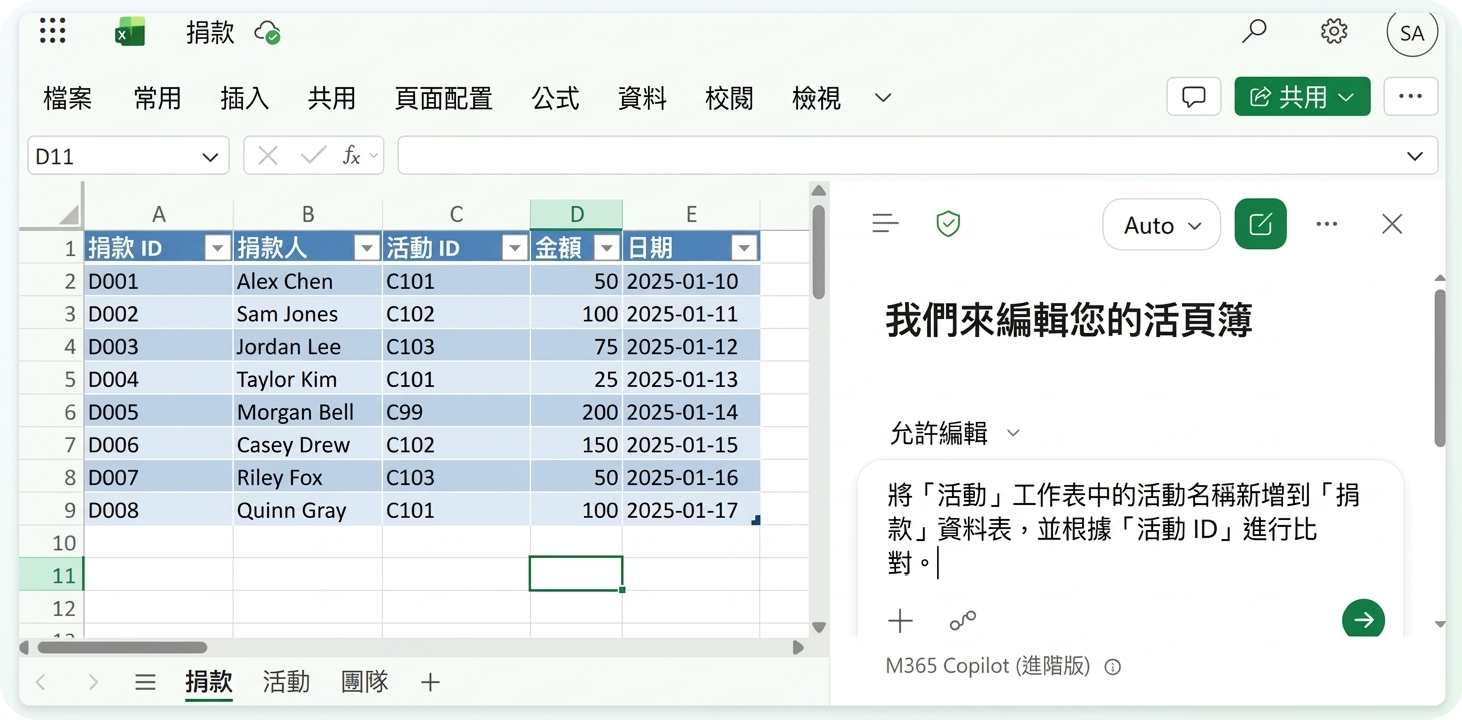The width and height of the screenshot is (1462, 720).
Task: Add a new sheet with the plus
Action: pyautogui.click(x=430, y=683)
